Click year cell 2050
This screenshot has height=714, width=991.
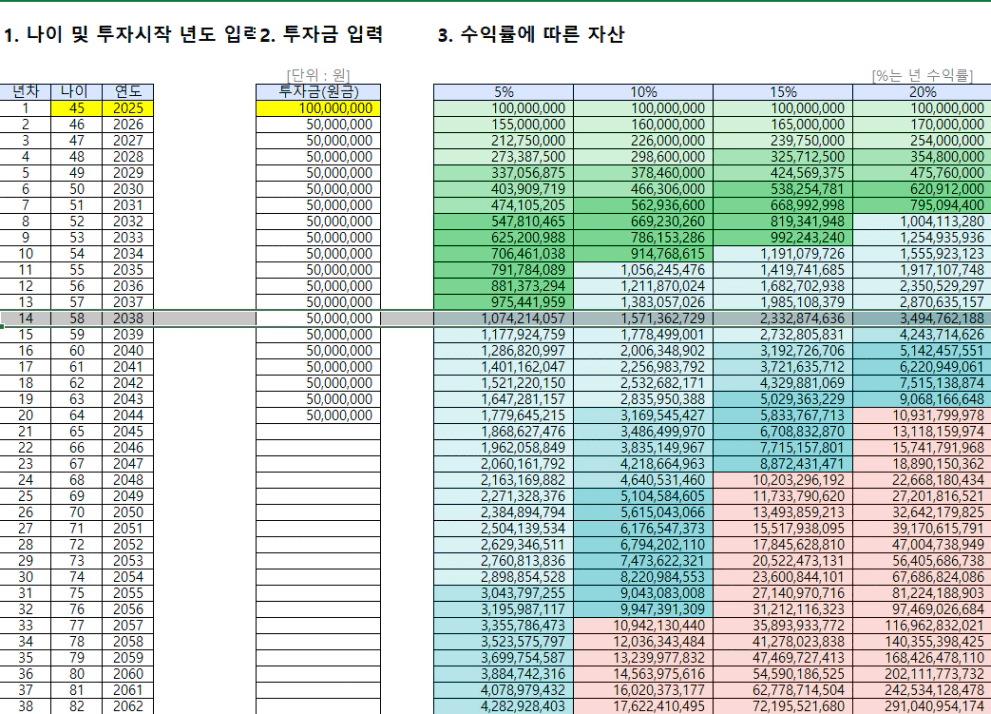[128, 512]
